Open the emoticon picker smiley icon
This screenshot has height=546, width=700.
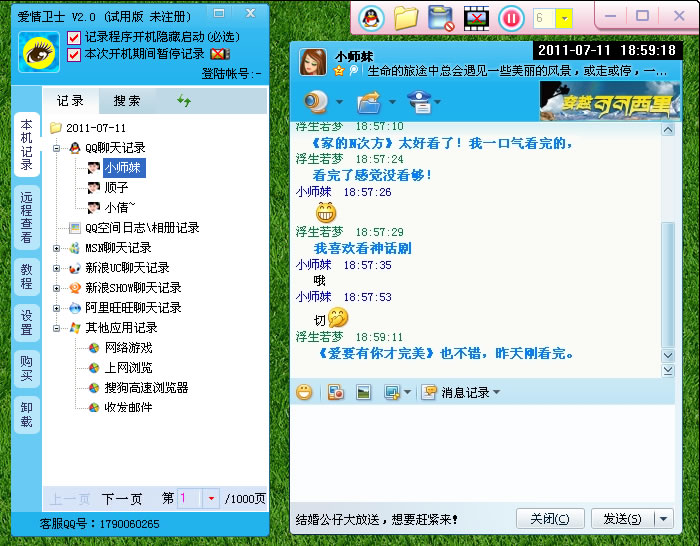pos(304,392)
